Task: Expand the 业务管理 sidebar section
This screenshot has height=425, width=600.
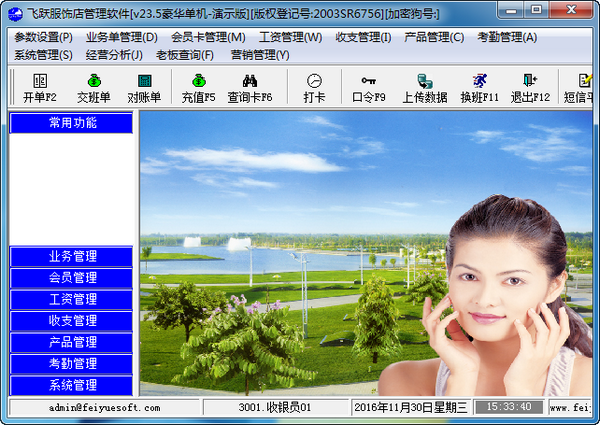Action: [72, 257]
